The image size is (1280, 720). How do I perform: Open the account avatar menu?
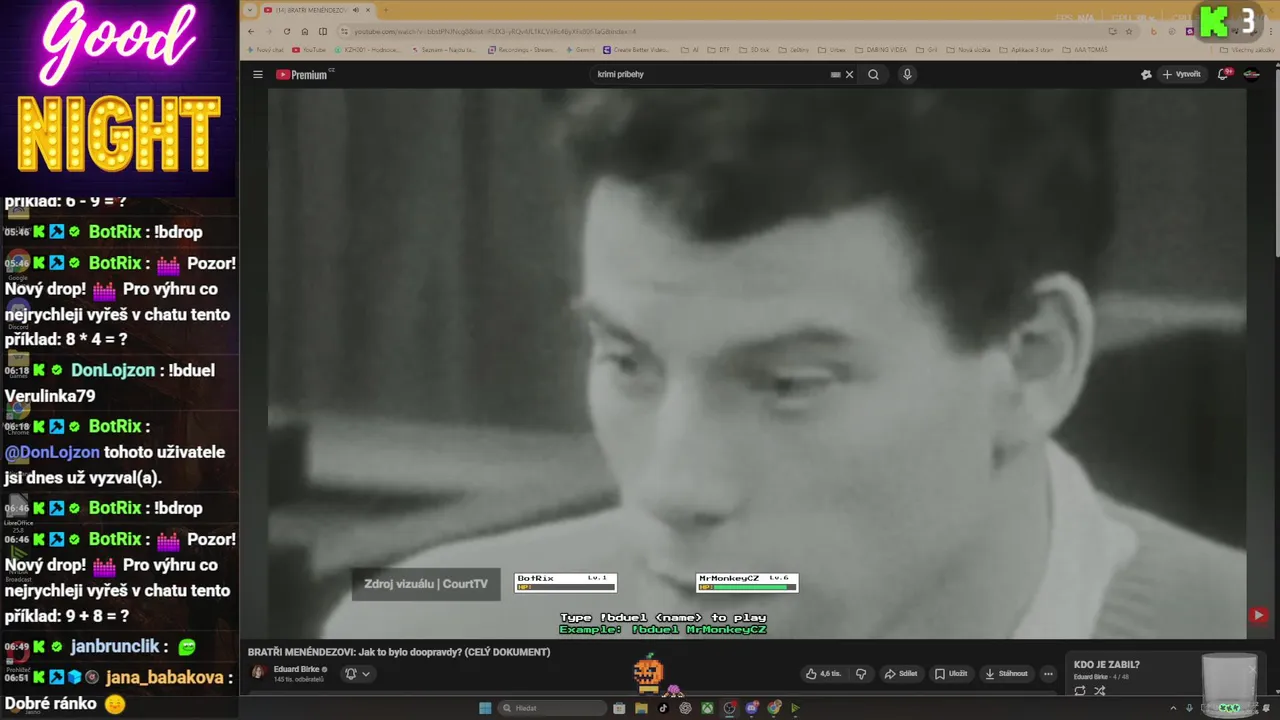pyautogui.click(x=1251, y=74)
